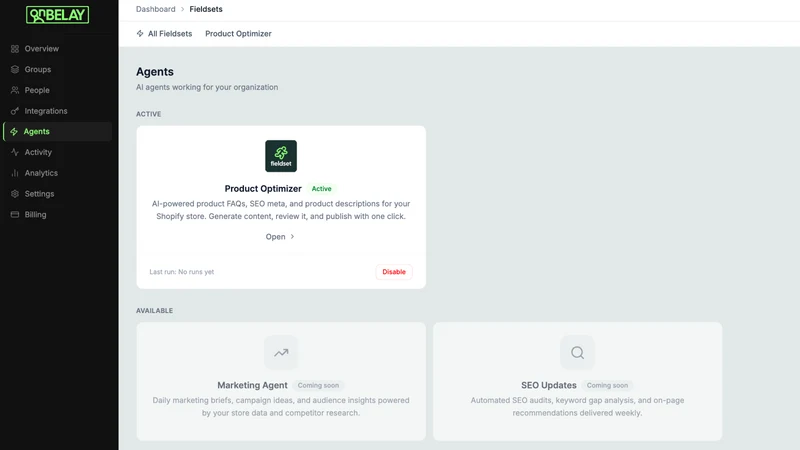800x450 pixels.
Task: Click the Fieldsets breadcrumb
Action: pos(206,9)
